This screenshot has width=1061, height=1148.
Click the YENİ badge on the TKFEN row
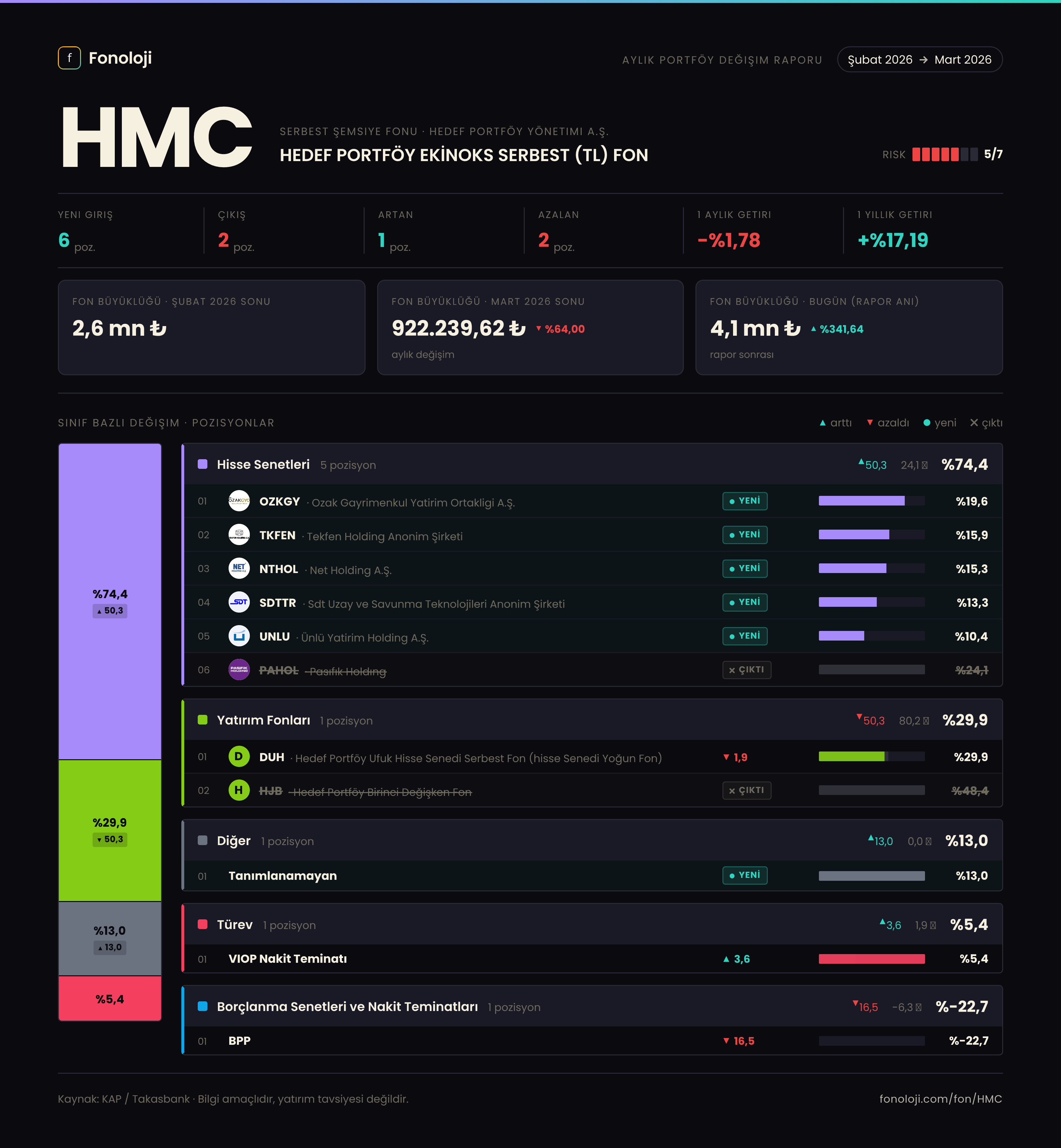click(x=745, y=535)
